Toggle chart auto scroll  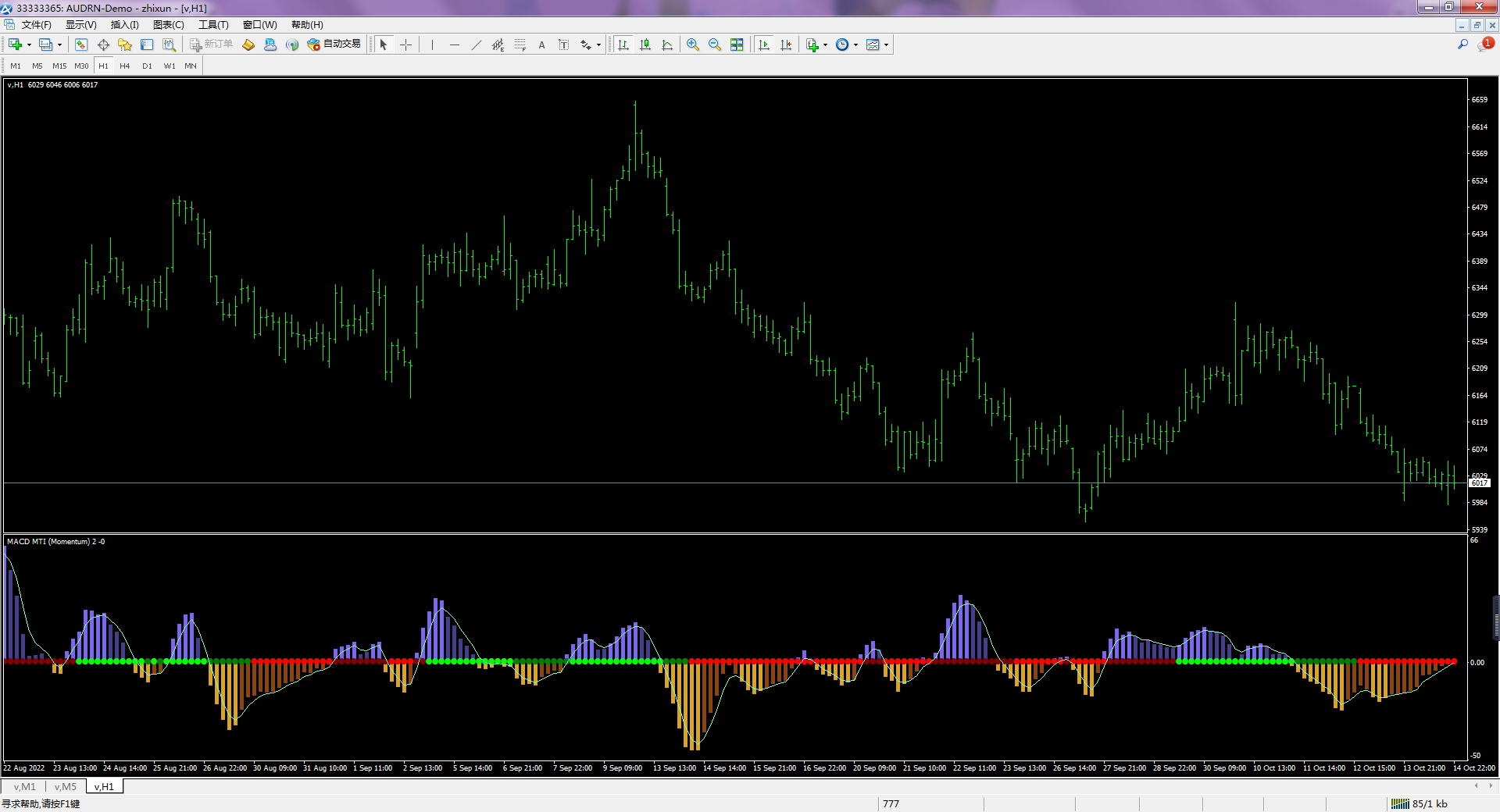(764, 45)
